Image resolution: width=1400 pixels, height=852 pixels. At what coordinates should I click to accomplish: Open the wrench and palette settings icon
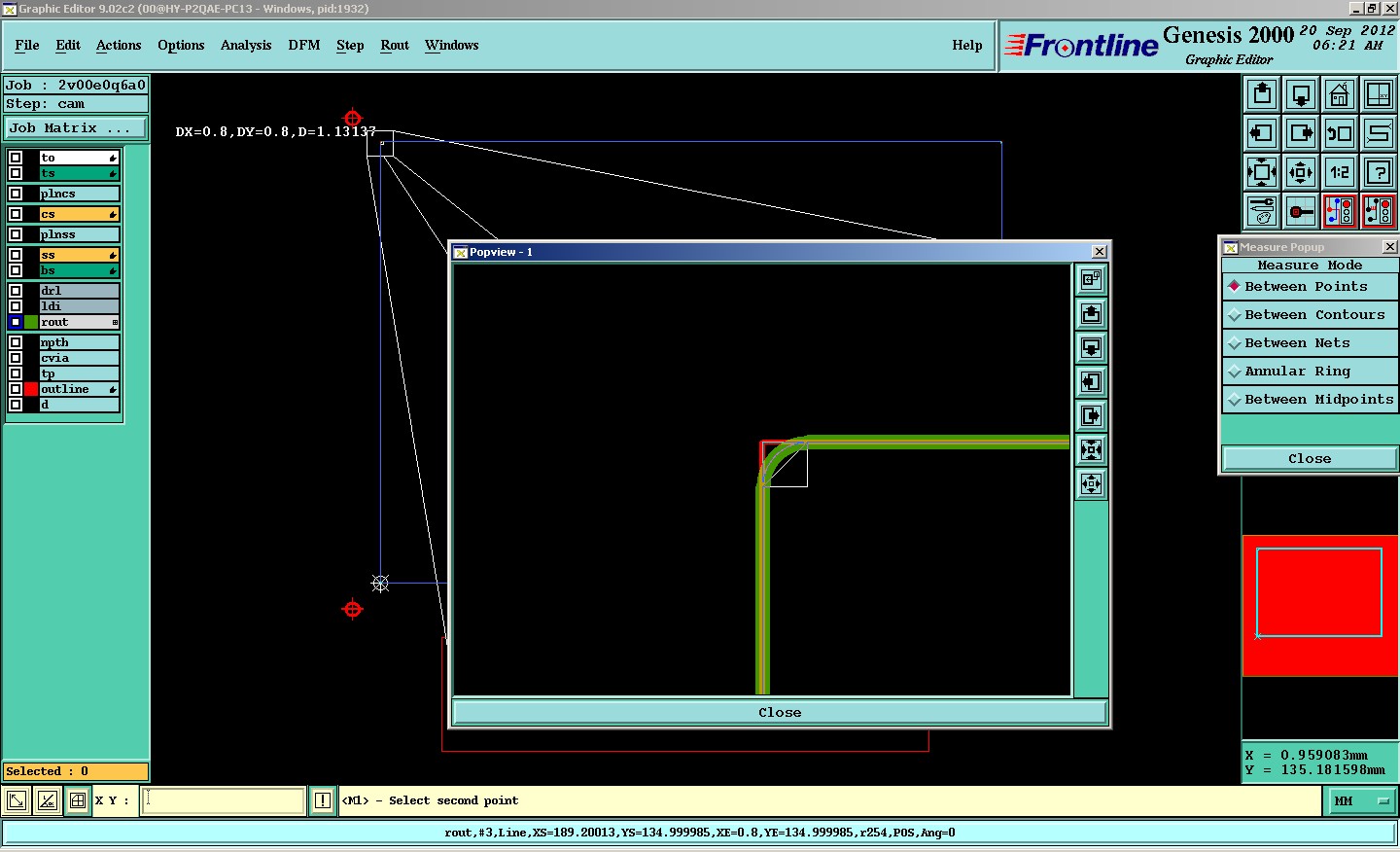(x=1262, y=211)
